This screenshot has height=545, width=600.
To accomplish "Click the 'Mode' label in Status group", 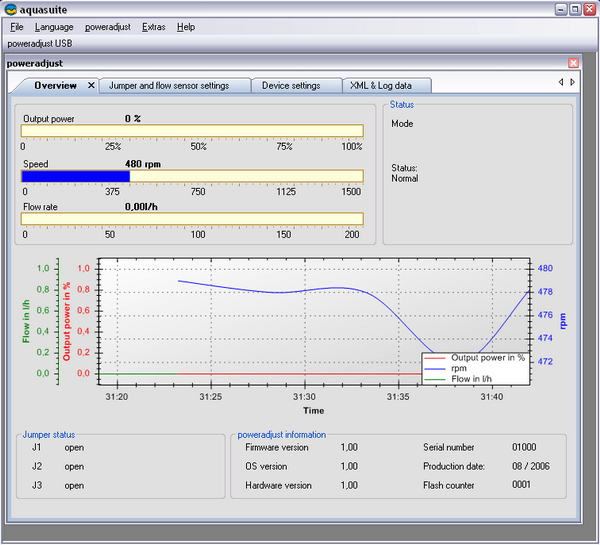I will click(x=402, y=124).
